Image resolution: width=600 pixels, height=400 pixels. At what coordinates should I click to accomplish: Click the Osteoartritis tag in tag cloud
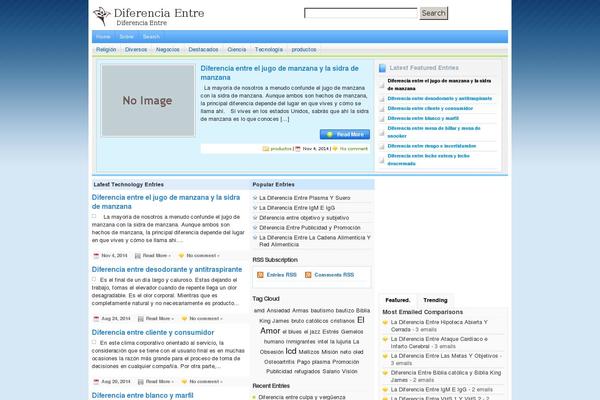[279, 362]
